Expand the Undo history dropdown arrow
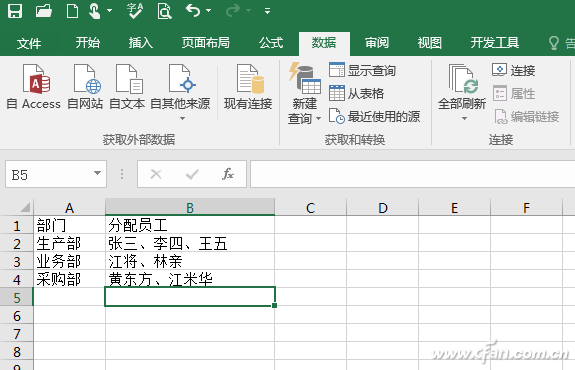Viewport: 575px width, 370px height. [x=209, y=11]
